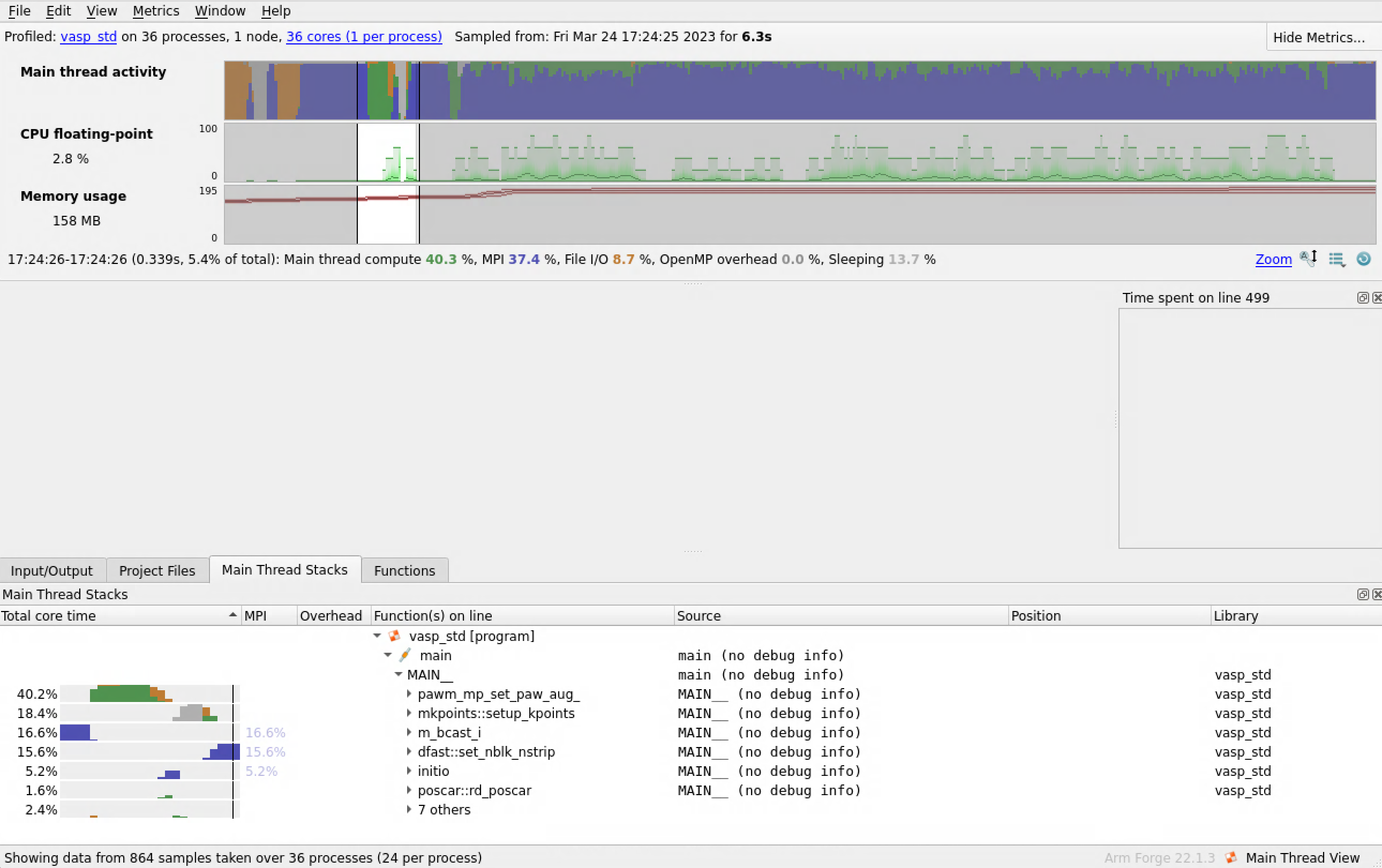Click the Zoom link
This screenshot has width=1382, height=868.
tap(1273, 259)
